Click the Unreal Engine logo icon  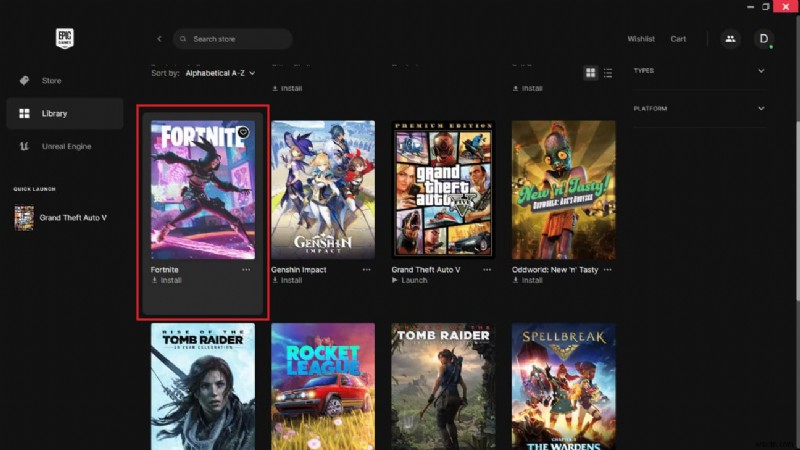24,146
